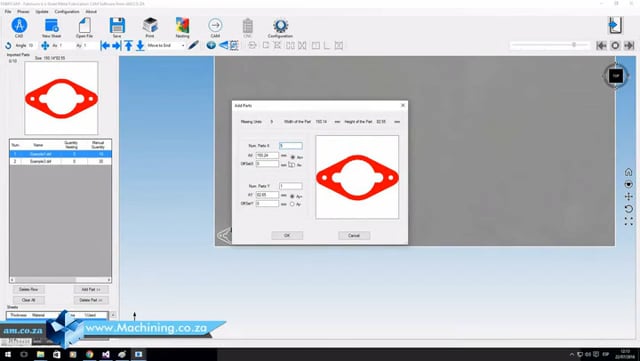Click the Offset Y input field

click(267, 203)
